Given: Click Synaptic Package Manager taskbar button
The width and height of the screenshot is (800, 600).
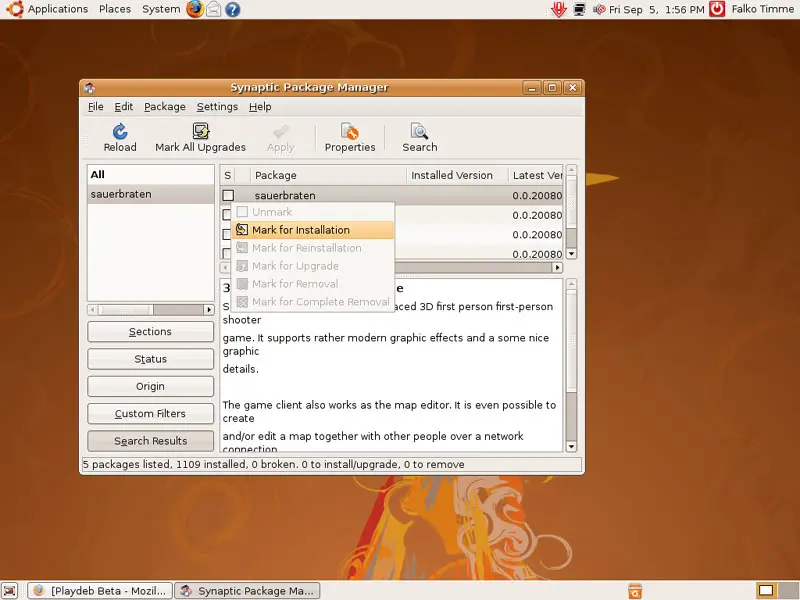Looking at the screenshot, I should [x=247, y=591].
